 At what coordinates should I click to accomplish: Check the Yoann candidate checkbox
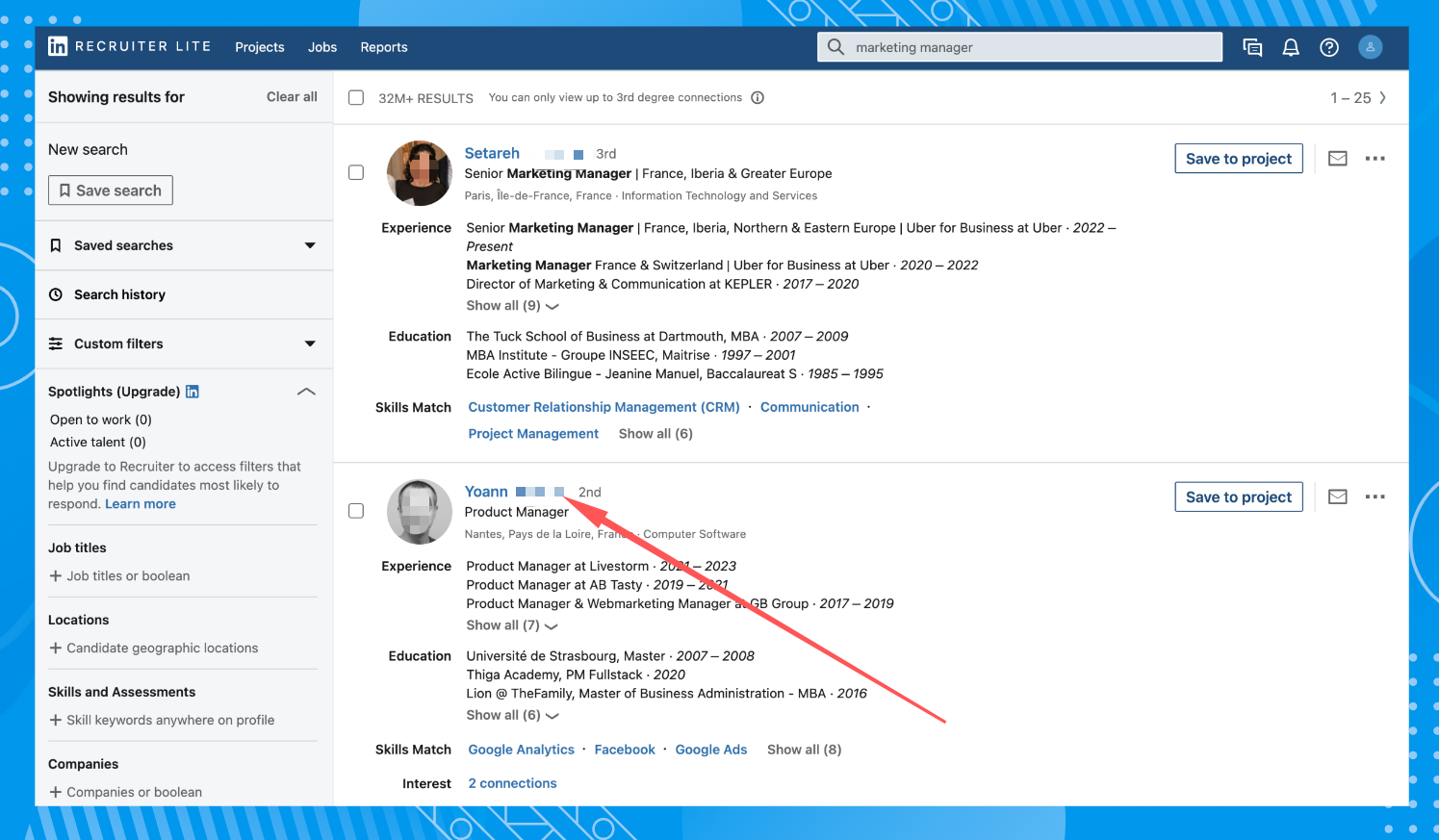coord(356,511)
